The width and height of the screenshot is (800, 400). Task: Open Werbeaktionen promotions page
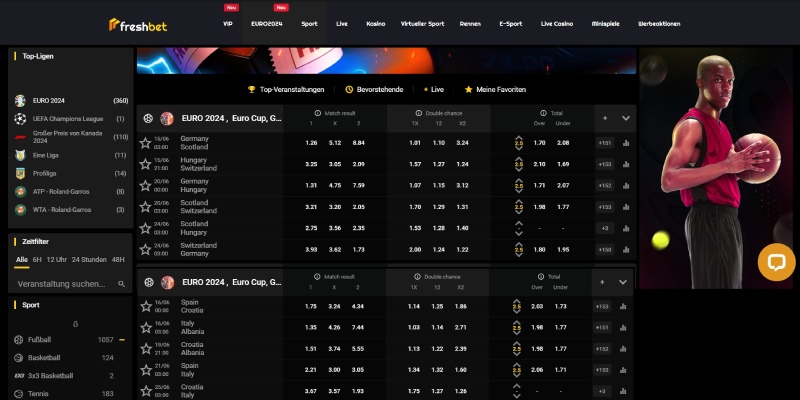(x=659, y=24)
